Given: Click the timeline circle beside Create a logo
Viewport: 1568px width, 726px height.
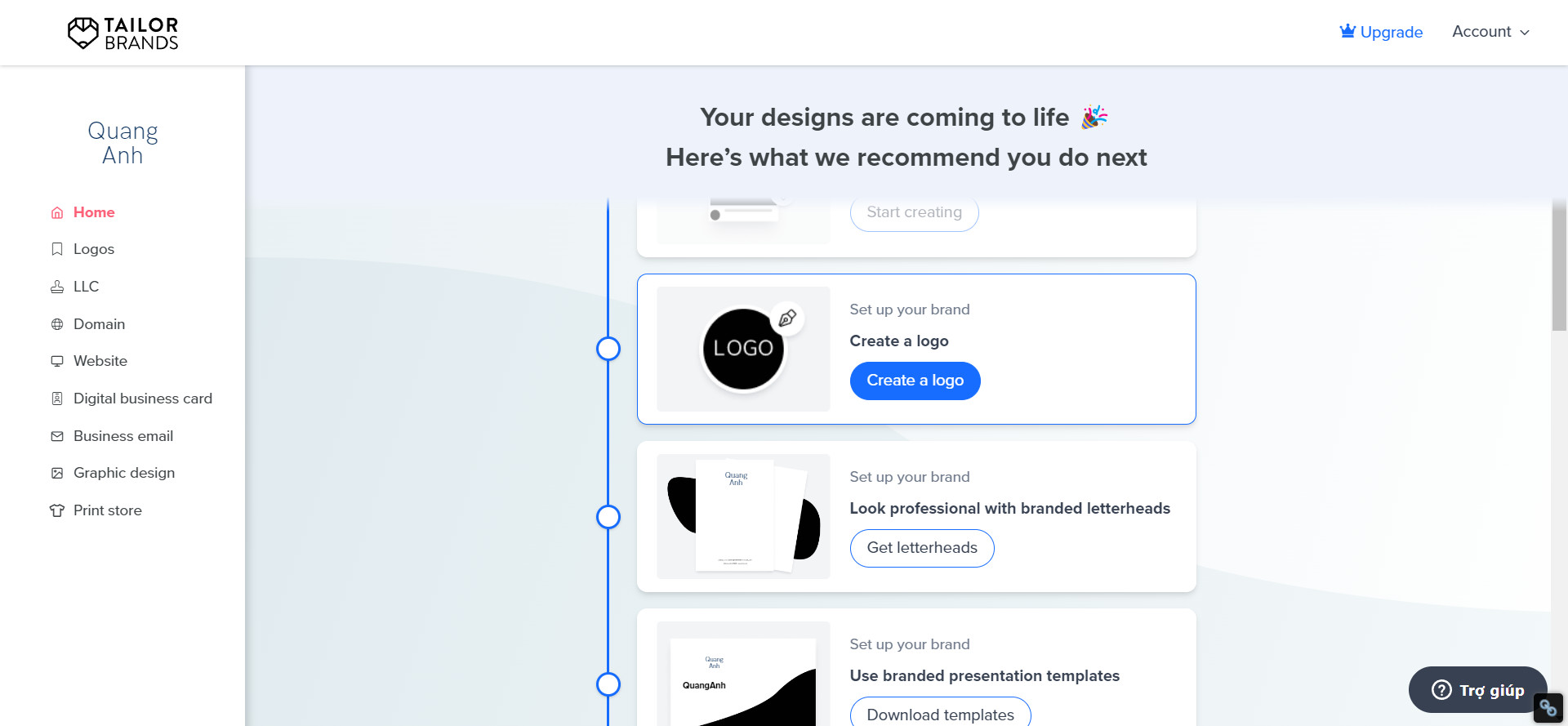Looking at the screenshot, I should tap(608, 349).
